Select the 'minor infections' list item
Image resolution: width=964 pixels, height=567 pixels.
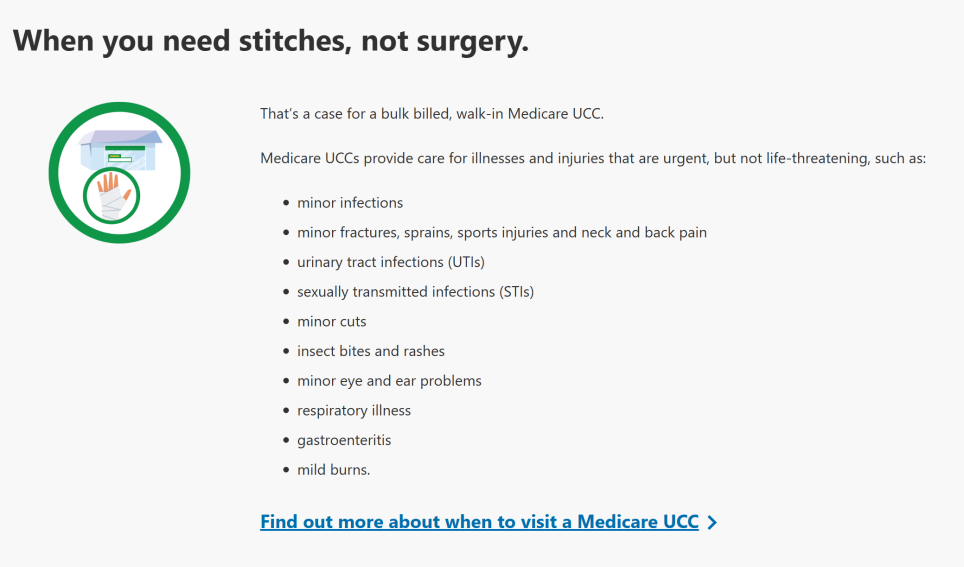click(350, 203)
